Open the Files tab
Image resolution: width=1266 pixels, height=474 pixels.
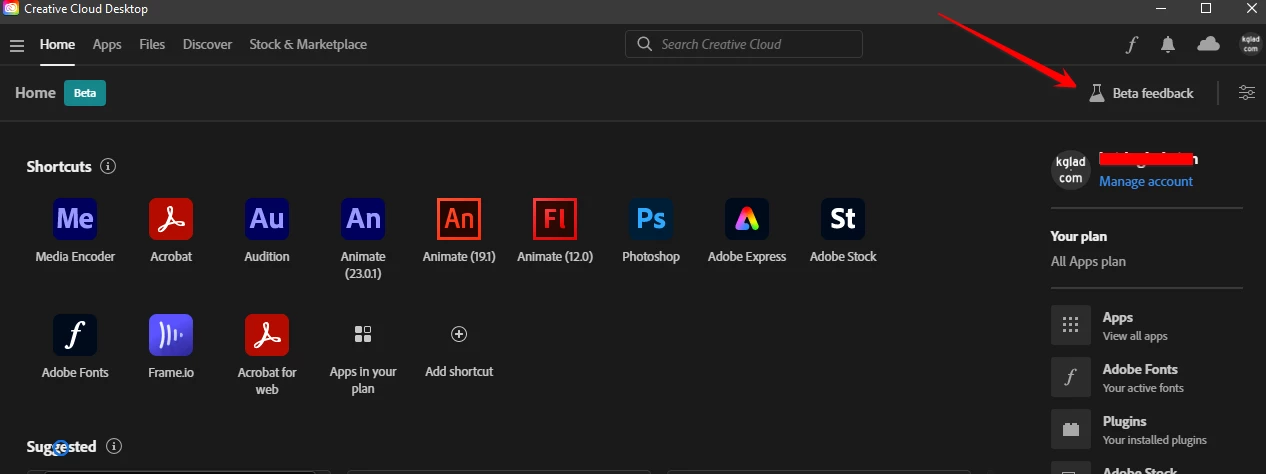pos(152,44)
